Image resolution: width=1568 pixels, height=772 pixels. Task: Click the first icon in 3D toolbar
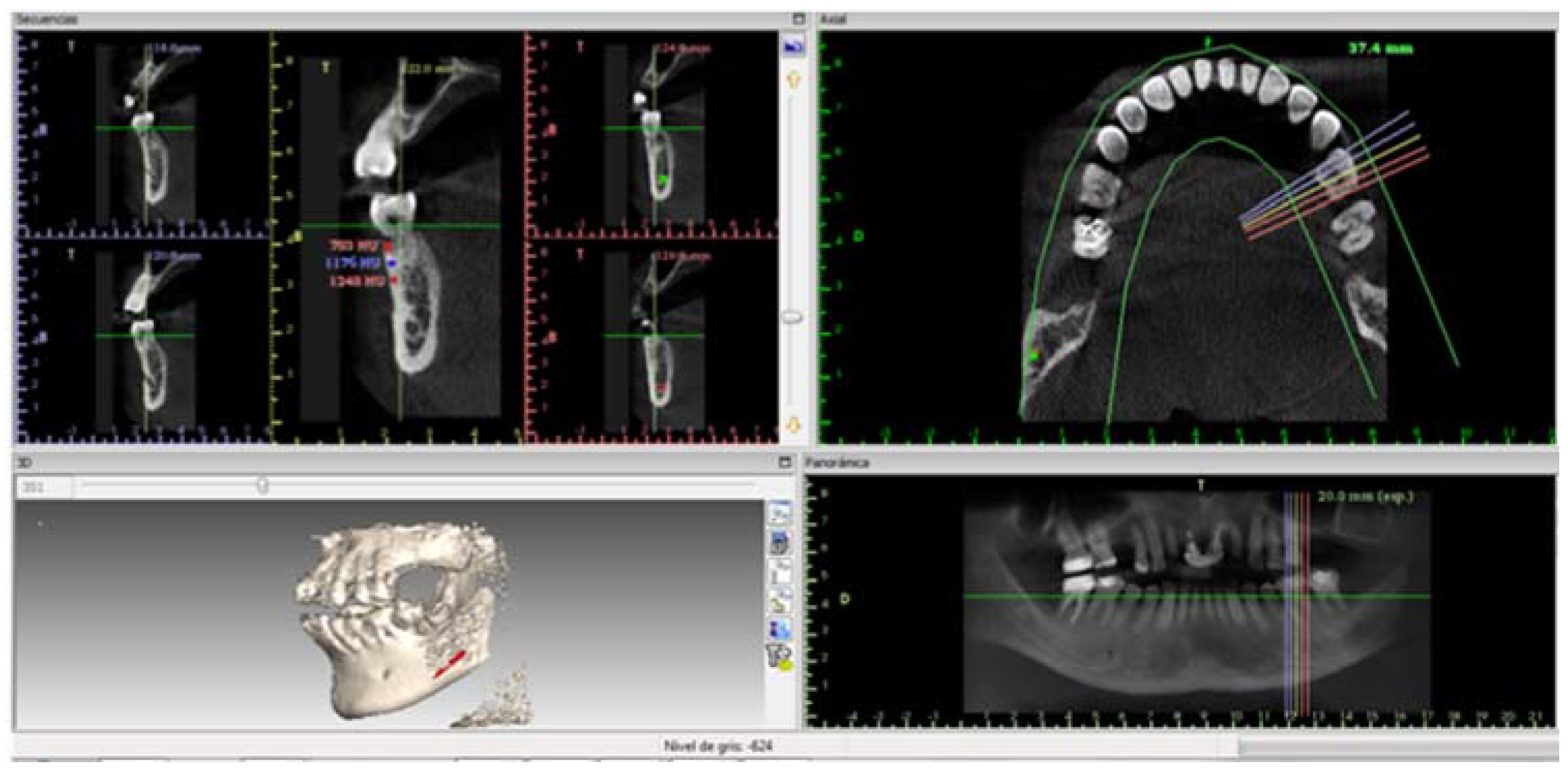[x=780, y=513]
